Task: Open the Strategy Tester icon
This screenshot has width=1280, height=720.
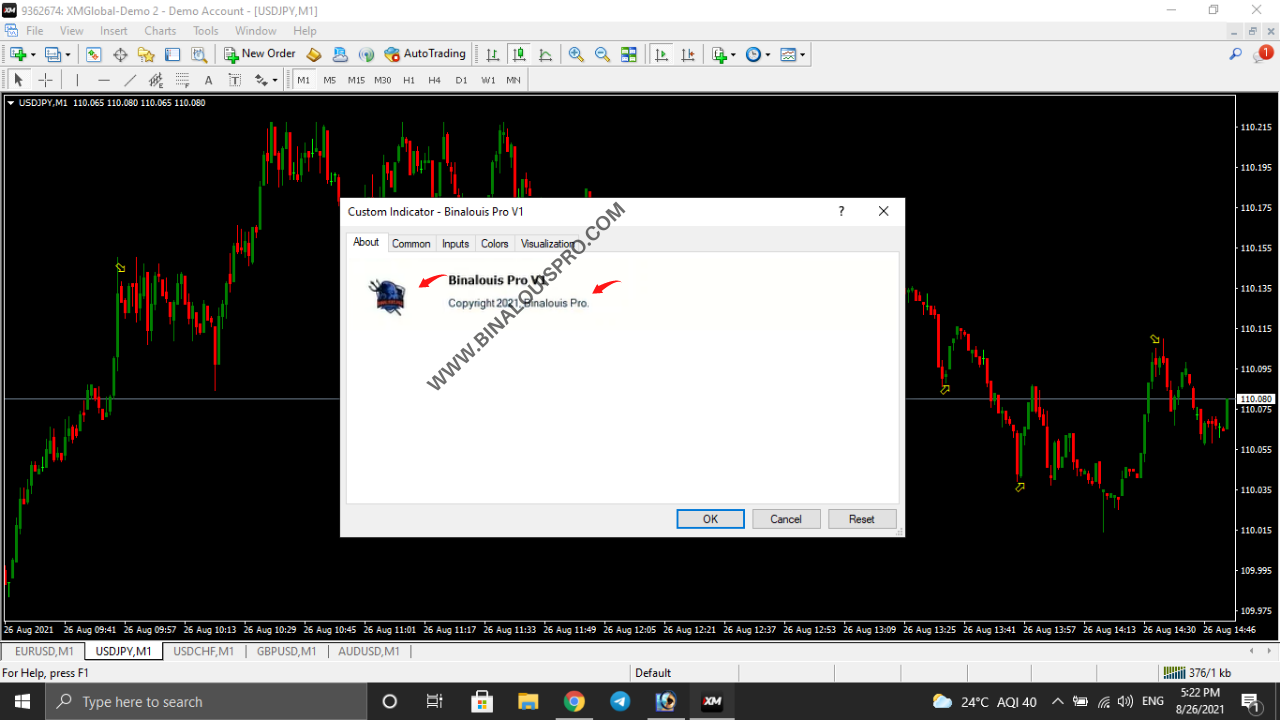Action: click(199, 54)
